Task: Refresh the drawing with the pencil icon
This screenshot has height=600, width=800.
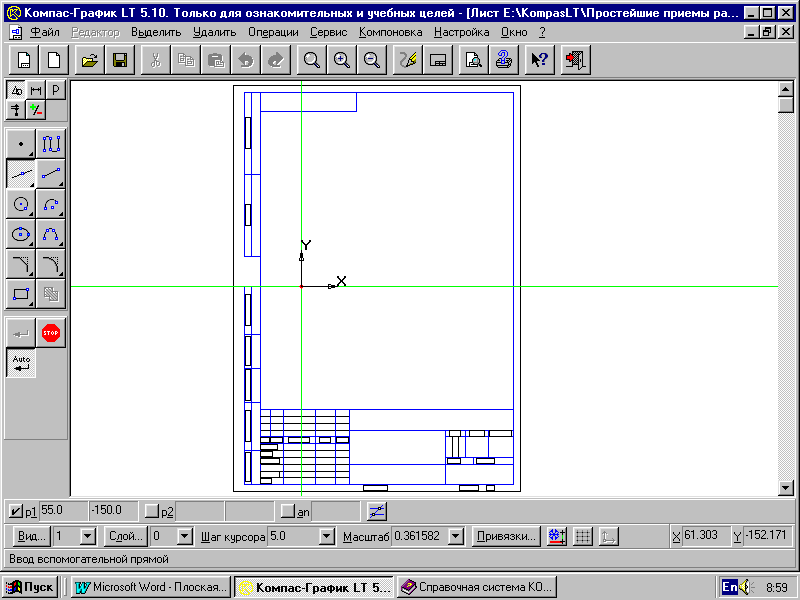Action: click(x=407, y=60)
